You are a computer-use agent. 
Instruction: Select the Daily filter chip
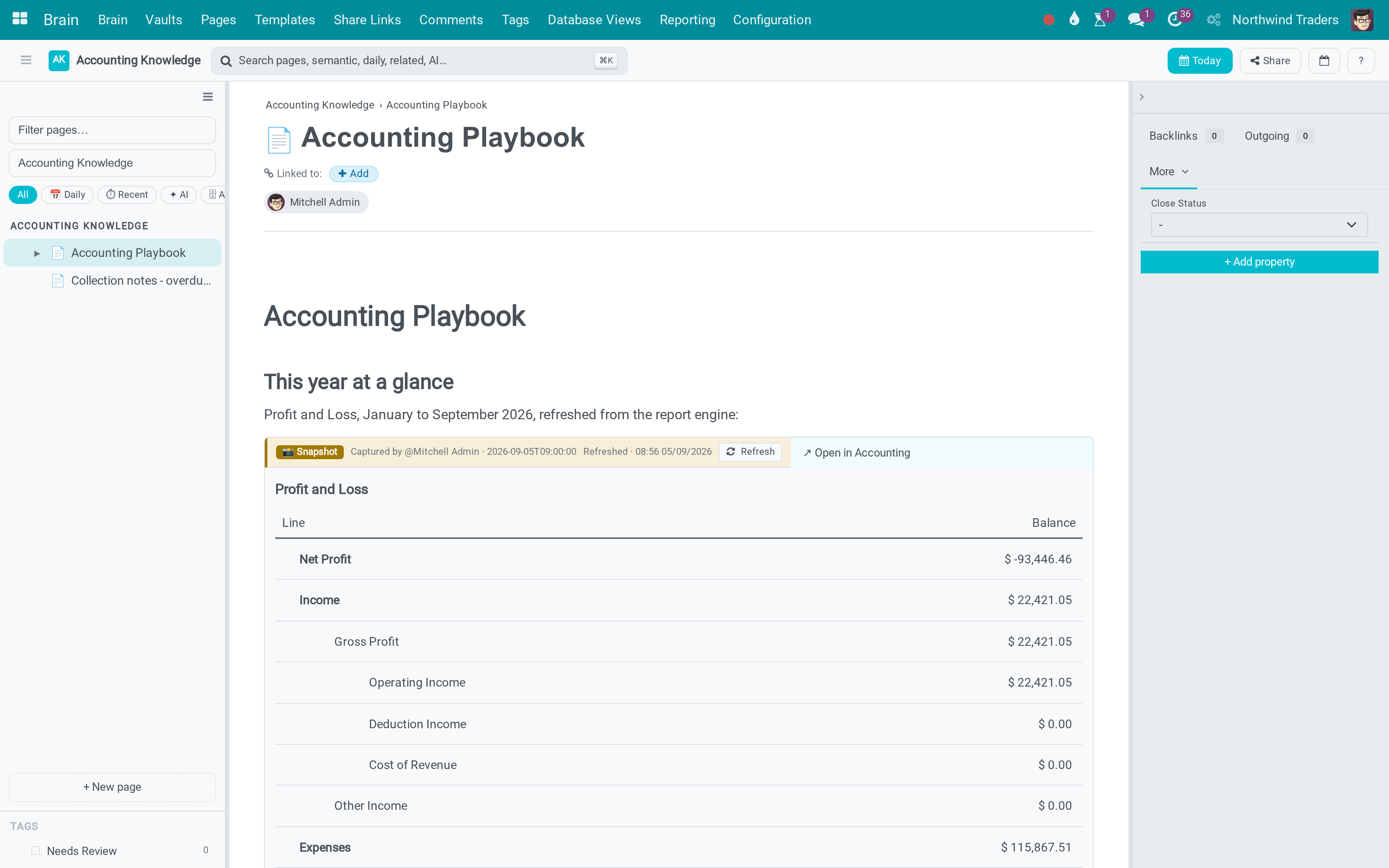click(67, 194)
